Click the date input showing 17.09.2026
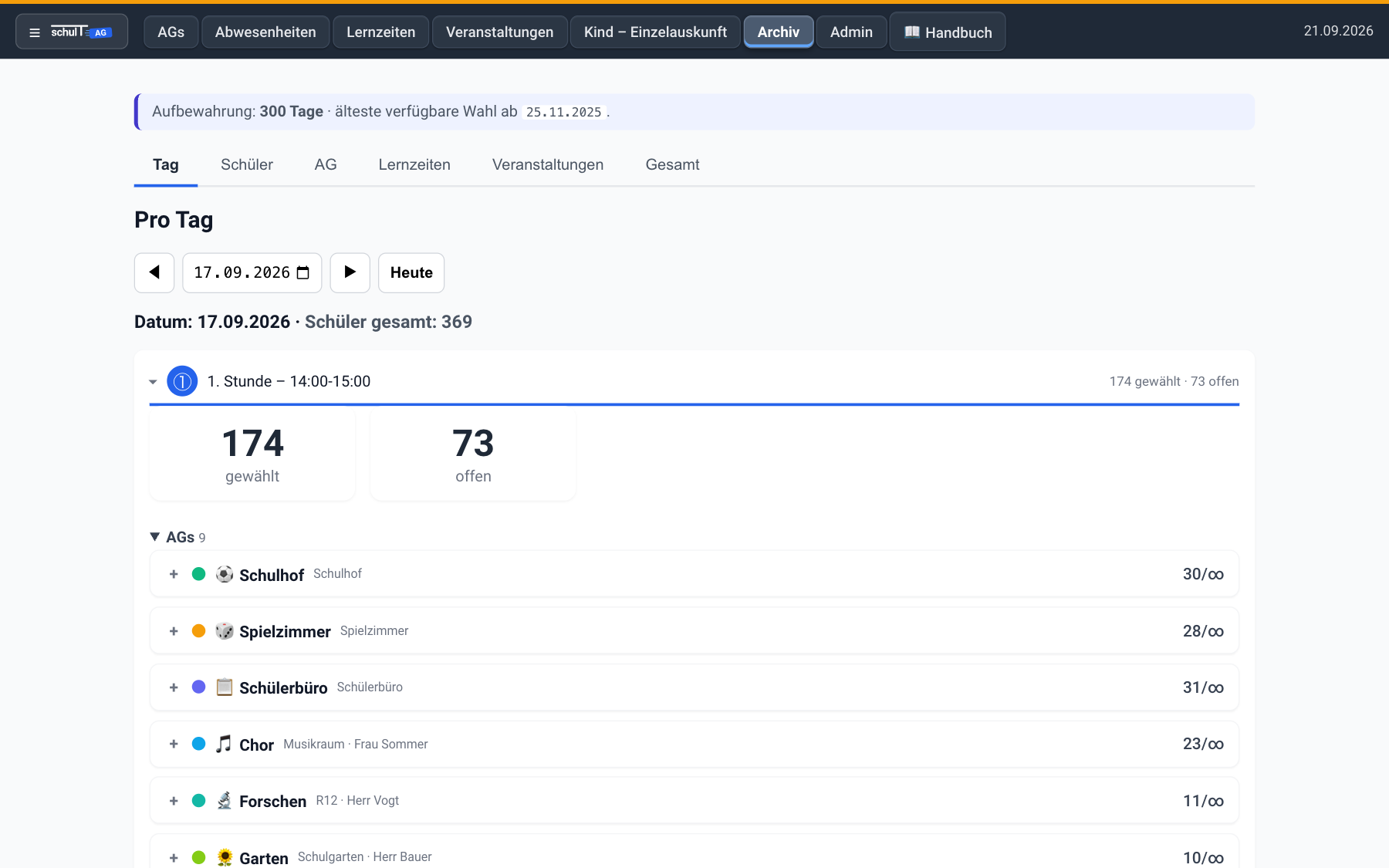Image resolution: width=1389 pixels, height=868 pixels. [252, 272]
